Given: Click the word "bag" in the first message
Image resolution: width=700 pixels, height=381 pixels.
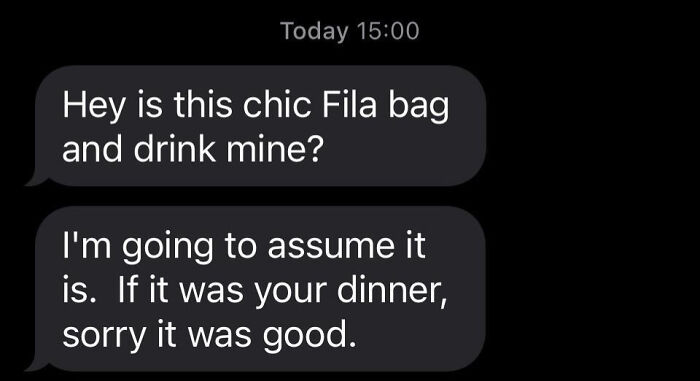Looking at the screenshot, I should tap(418, 107).
